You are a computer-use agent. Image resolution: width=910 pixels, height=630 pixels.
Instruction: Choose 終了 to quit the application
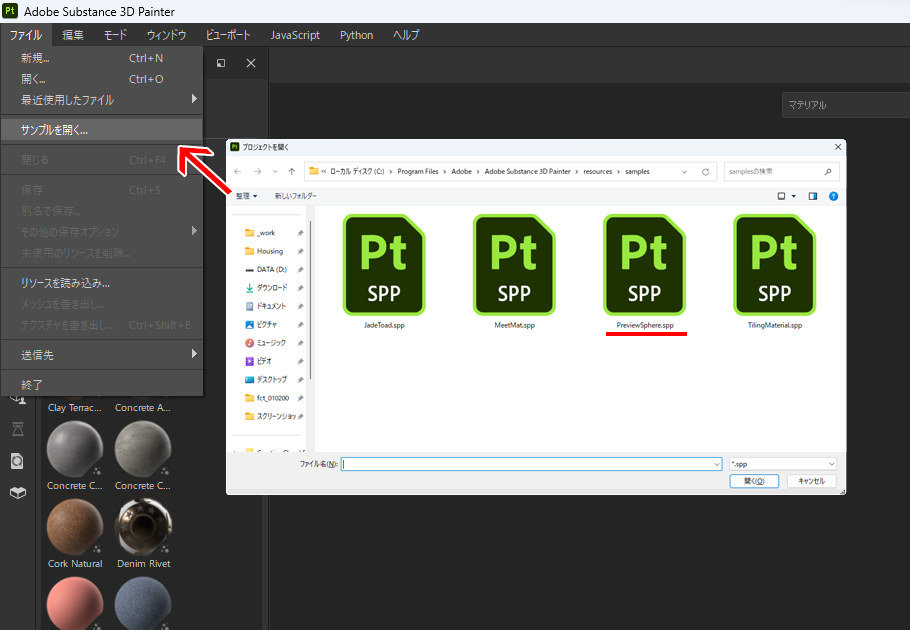coord(102,385)
